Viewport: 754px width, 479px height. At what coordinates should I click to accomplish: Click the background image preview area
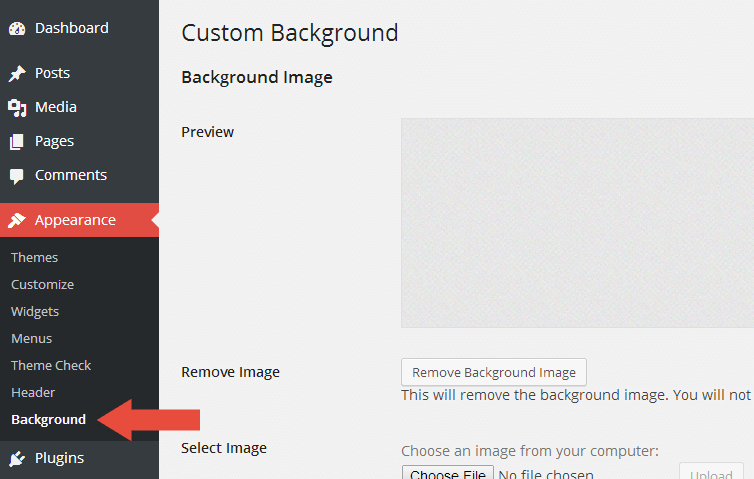click(x=578, y=223)
